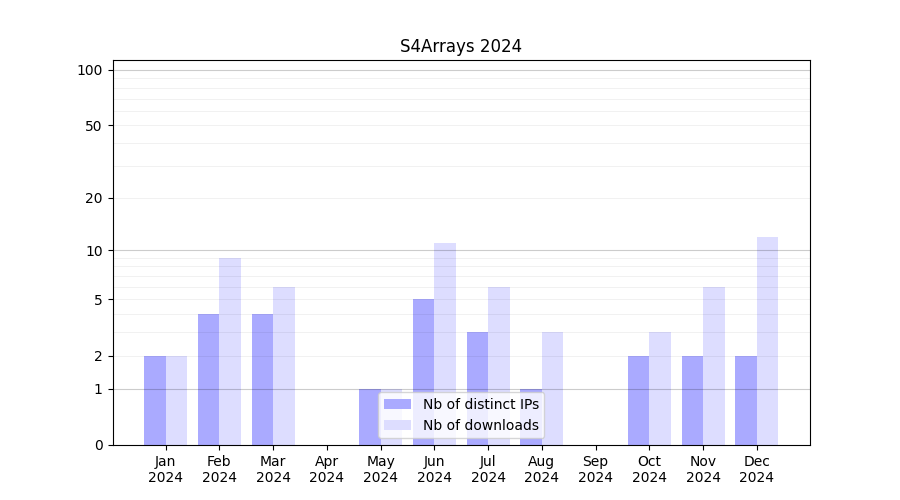Select the "Nb of downloads" legend label
Screen dimensions: 900x500
coord(480,425)
